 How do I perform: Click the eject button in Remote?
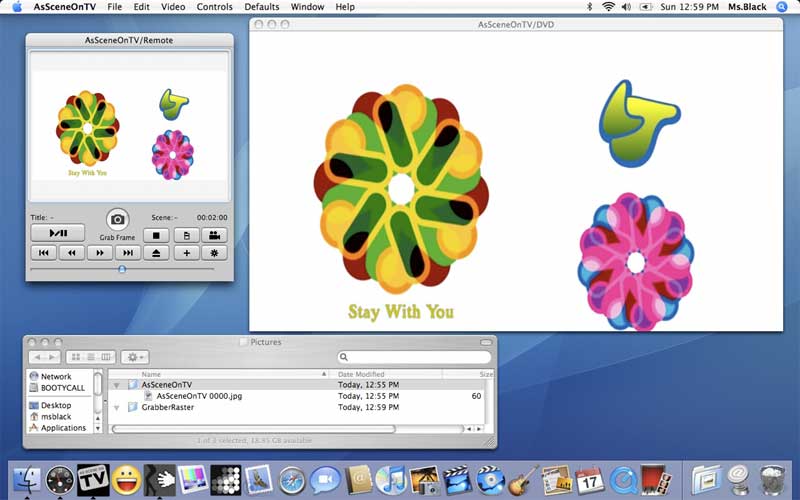[x=156, y=253]
